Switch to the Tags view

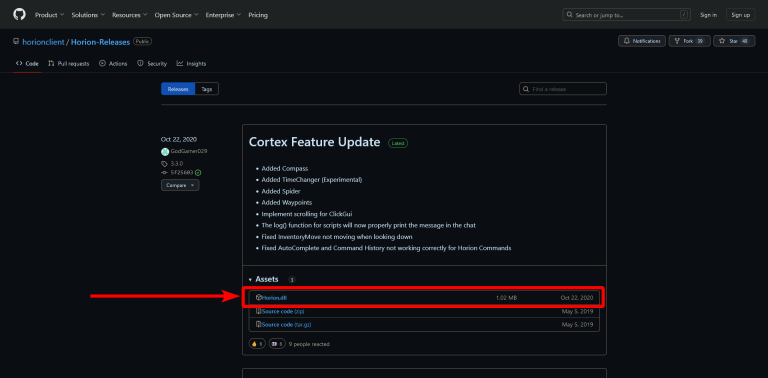click(207, 89)
